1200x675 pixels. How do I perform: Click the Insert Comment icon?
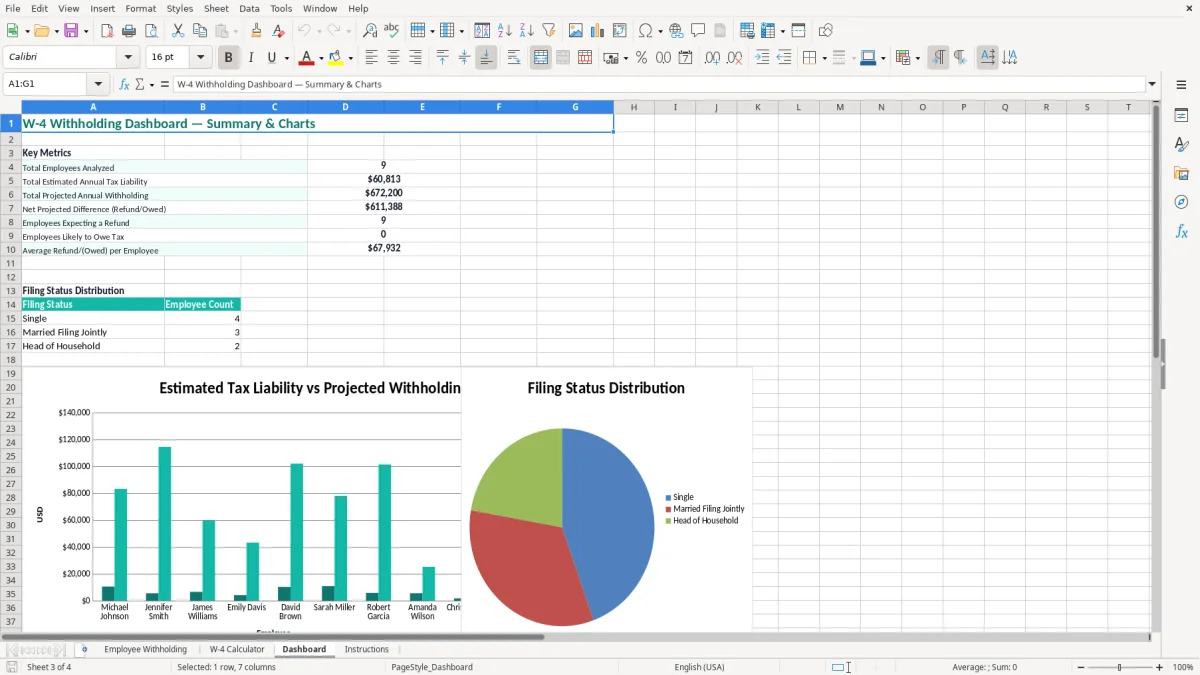click(698, 31)
